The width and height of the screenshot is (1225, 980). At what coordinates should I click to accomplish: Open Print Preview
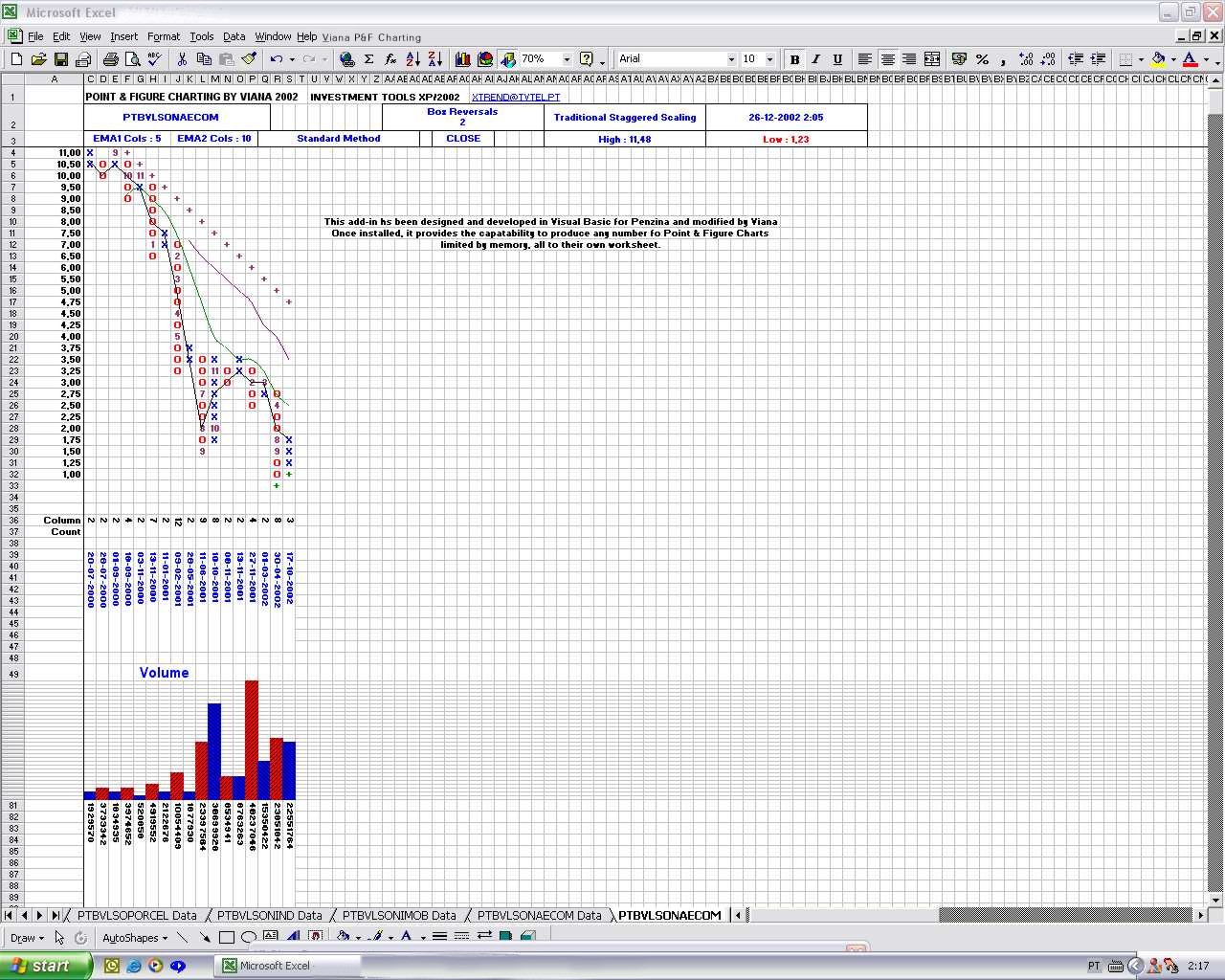132,59
